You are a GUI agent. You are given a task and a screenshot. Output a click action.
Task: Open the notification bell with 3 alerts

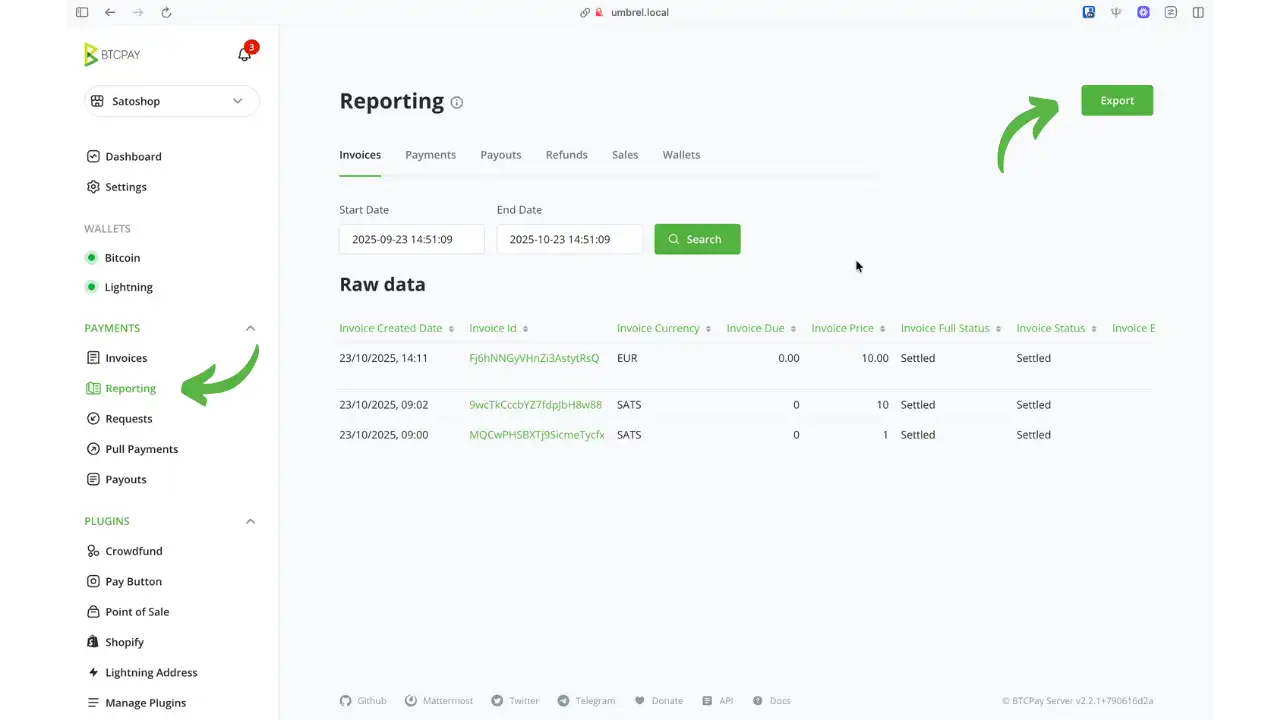(245, 55)
